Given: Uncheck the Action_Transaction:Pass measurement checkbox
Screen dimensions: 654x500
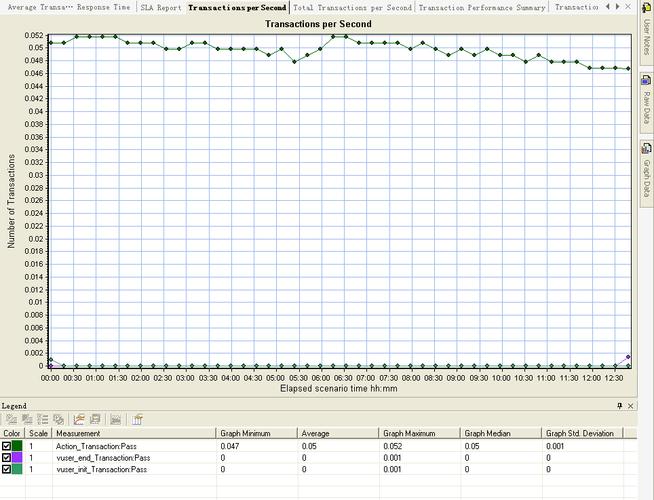Looking at the screenshot, I should [x=7, y=445].
